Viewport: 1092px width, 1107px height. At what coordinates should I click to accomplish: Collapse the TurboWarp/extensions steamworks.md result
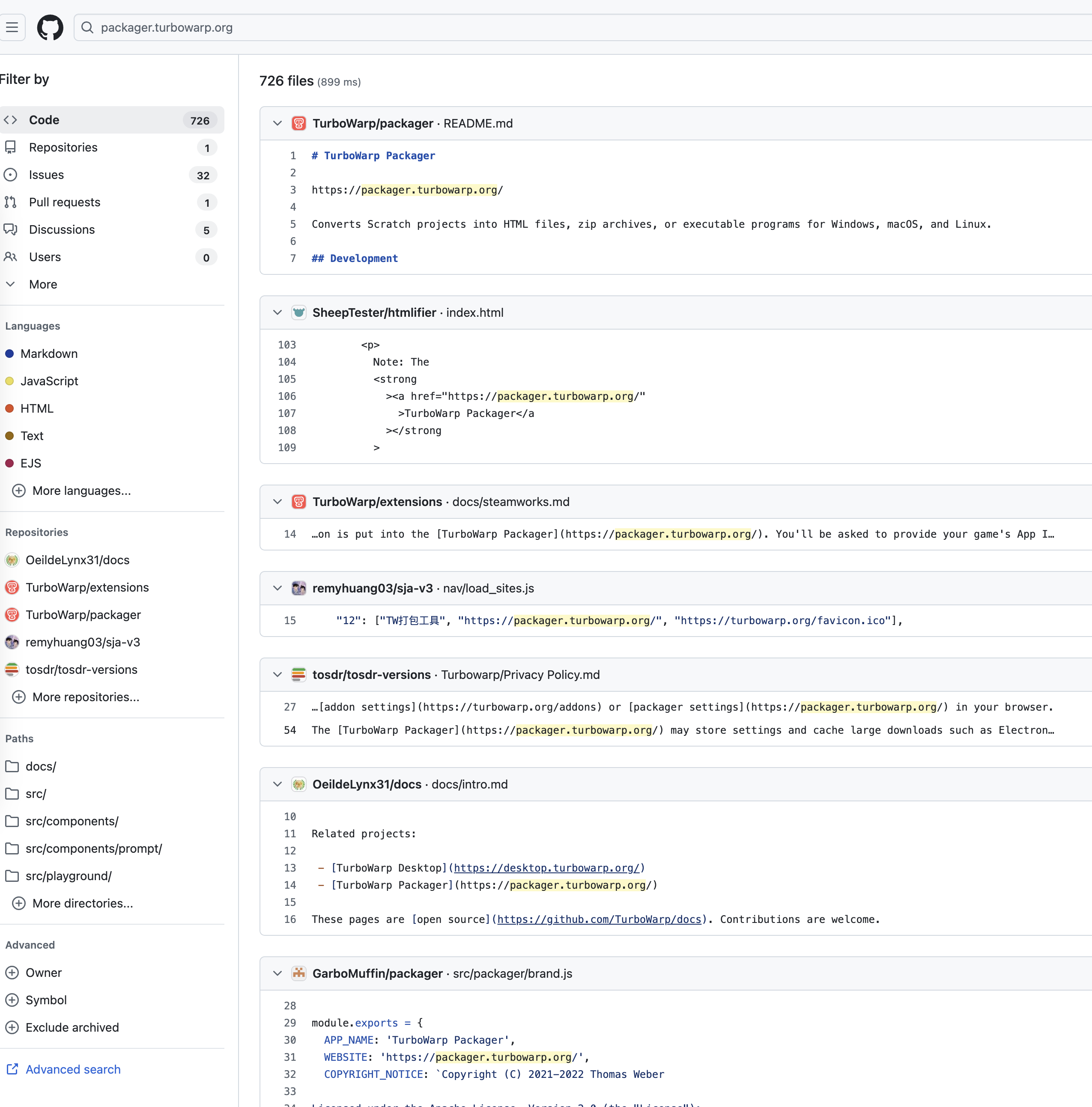(277, 501)
